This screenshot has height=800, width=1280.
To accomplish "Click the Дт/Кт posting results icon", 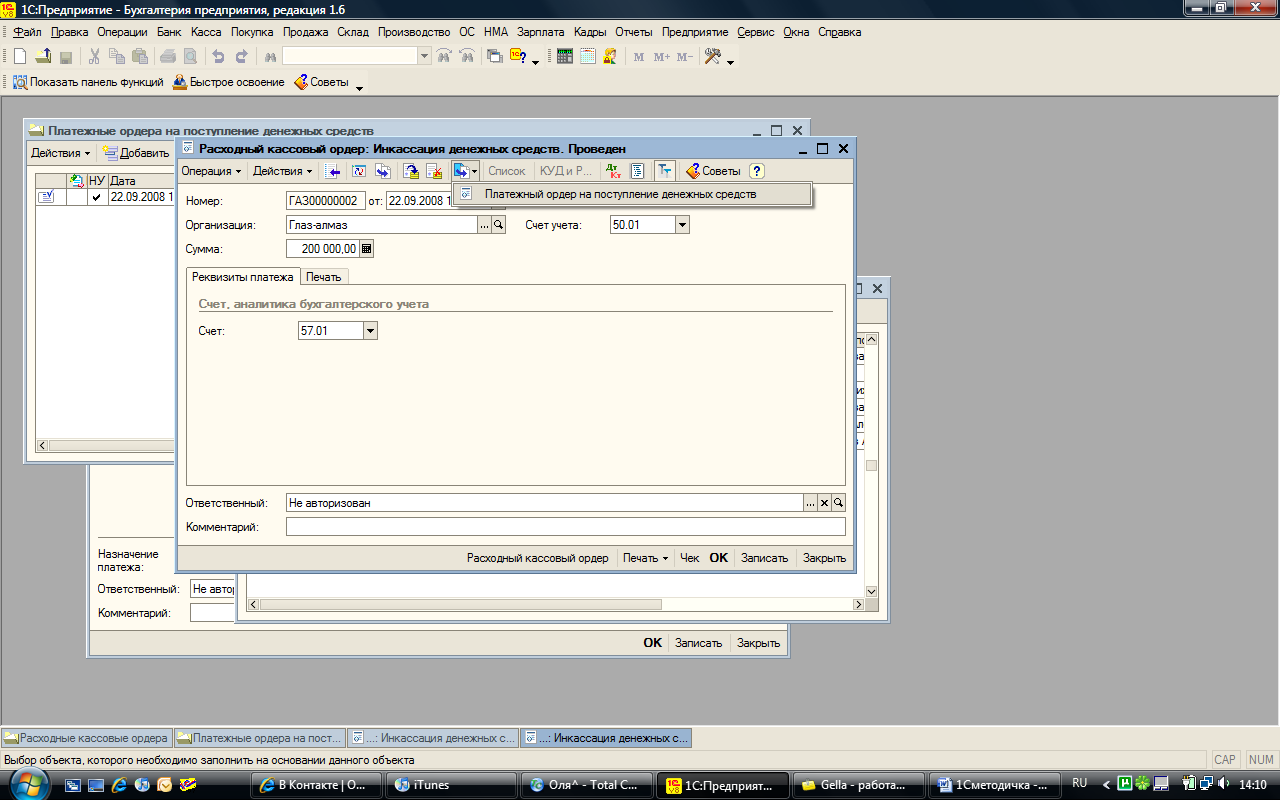I will coord(614,171).
